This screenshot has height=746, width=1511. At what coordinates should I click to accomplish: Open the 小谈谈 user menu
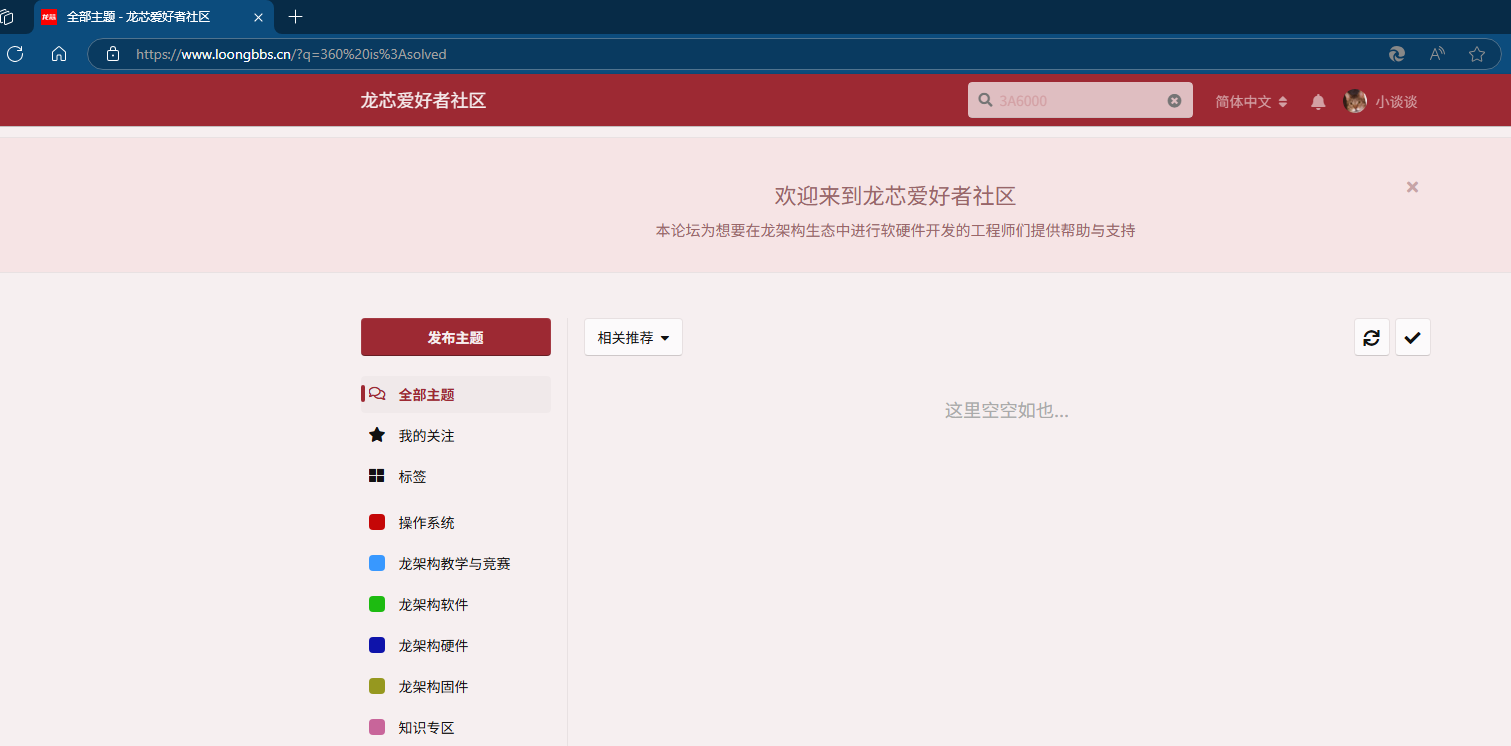1381,102
